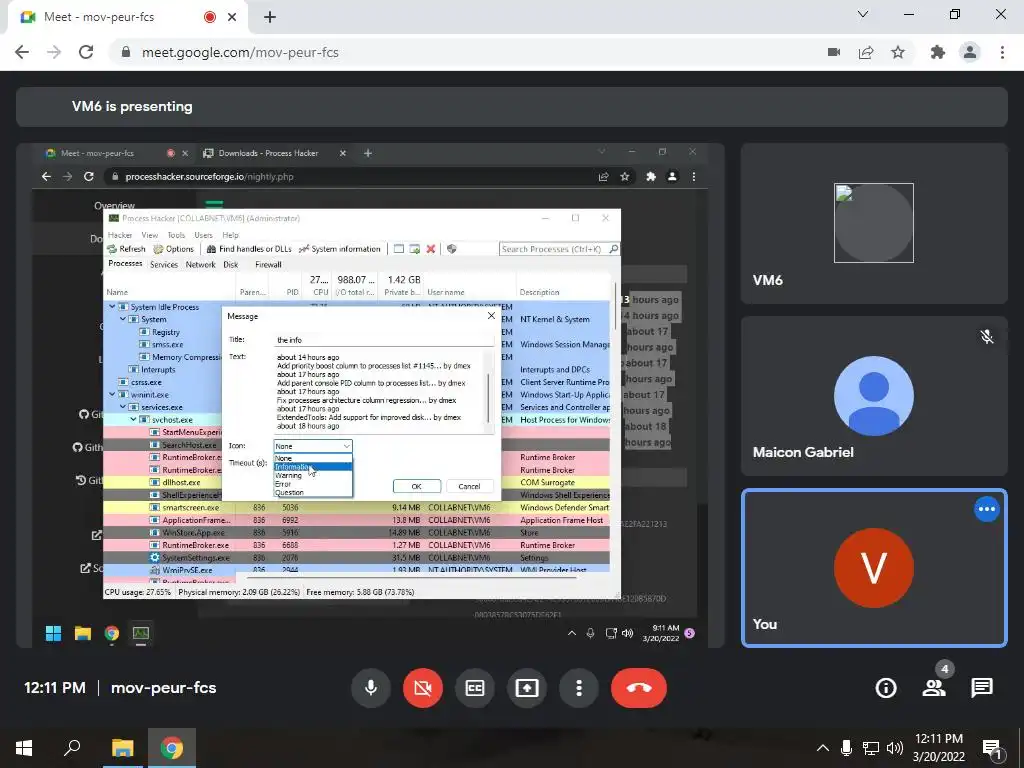Open View menu in Process Hacker
The height and width of the screenshot is (768, 1024).
pyautogui.click(x=150, y=235)
